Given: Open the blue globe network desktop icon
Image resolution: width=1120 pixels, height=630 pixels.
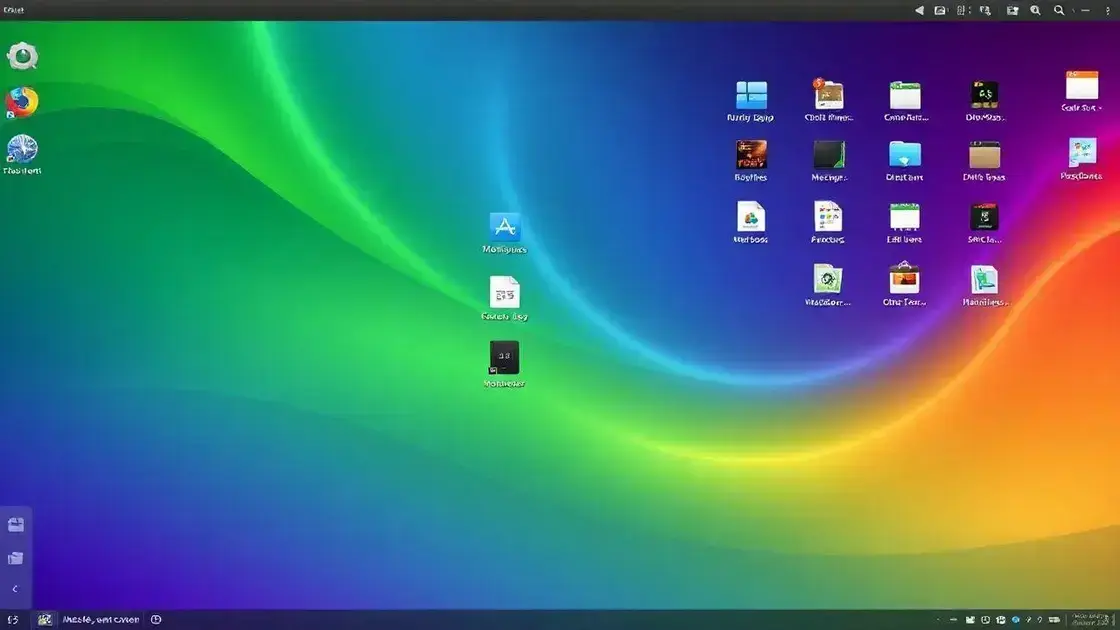Looking at the screenshot, I should pos(22,149).
